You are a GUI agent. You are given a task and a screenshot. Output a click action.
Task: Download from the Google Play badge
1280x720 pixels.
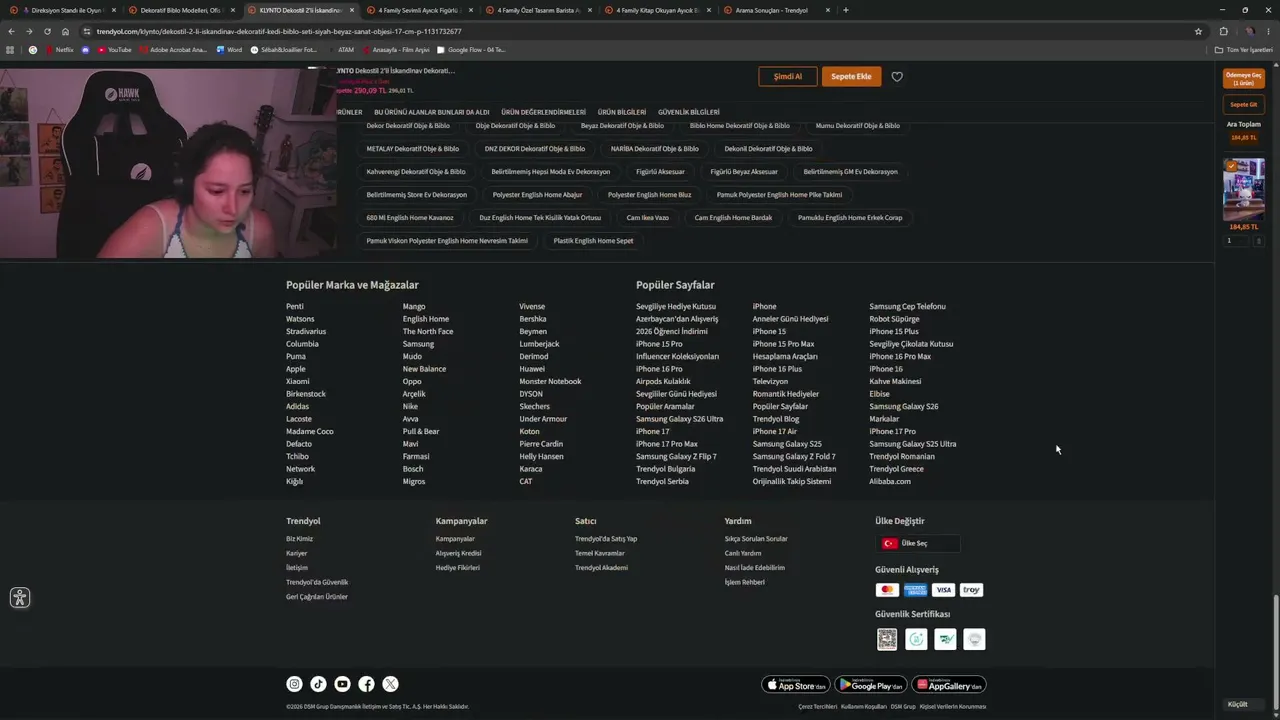tap(871, 685)
